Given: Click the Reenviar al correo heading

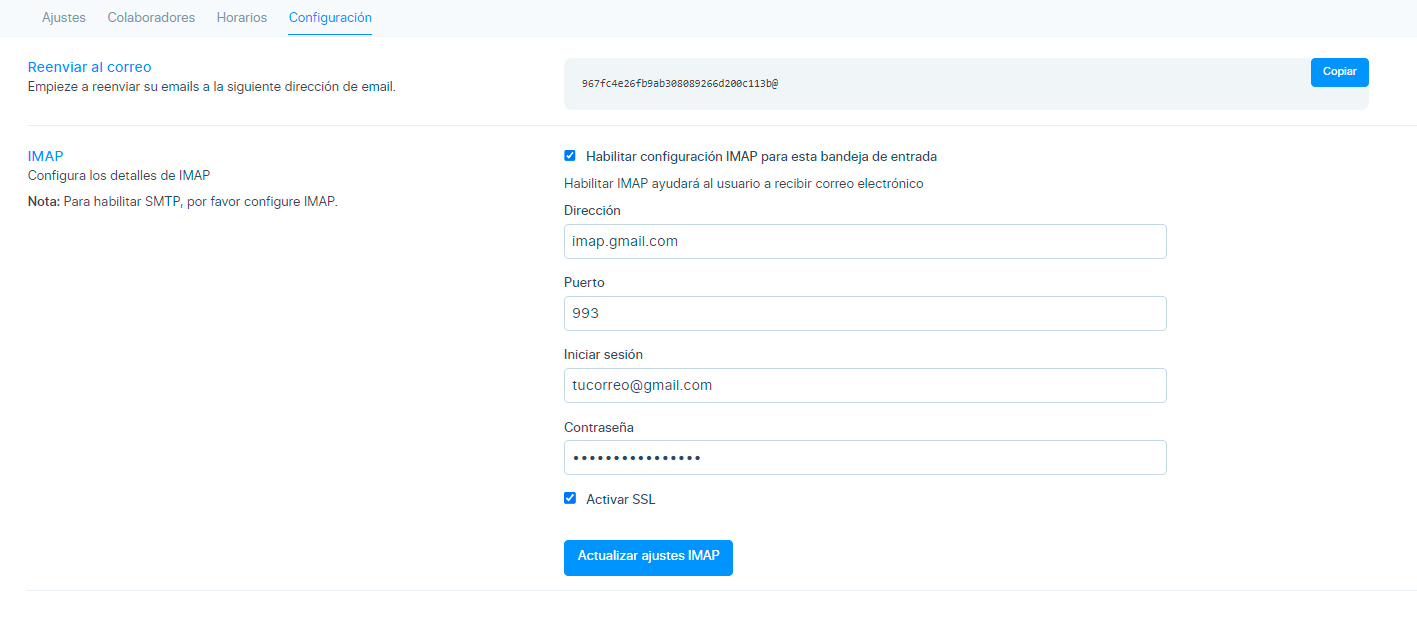Looking at the screenshot, I should point(90,67).
